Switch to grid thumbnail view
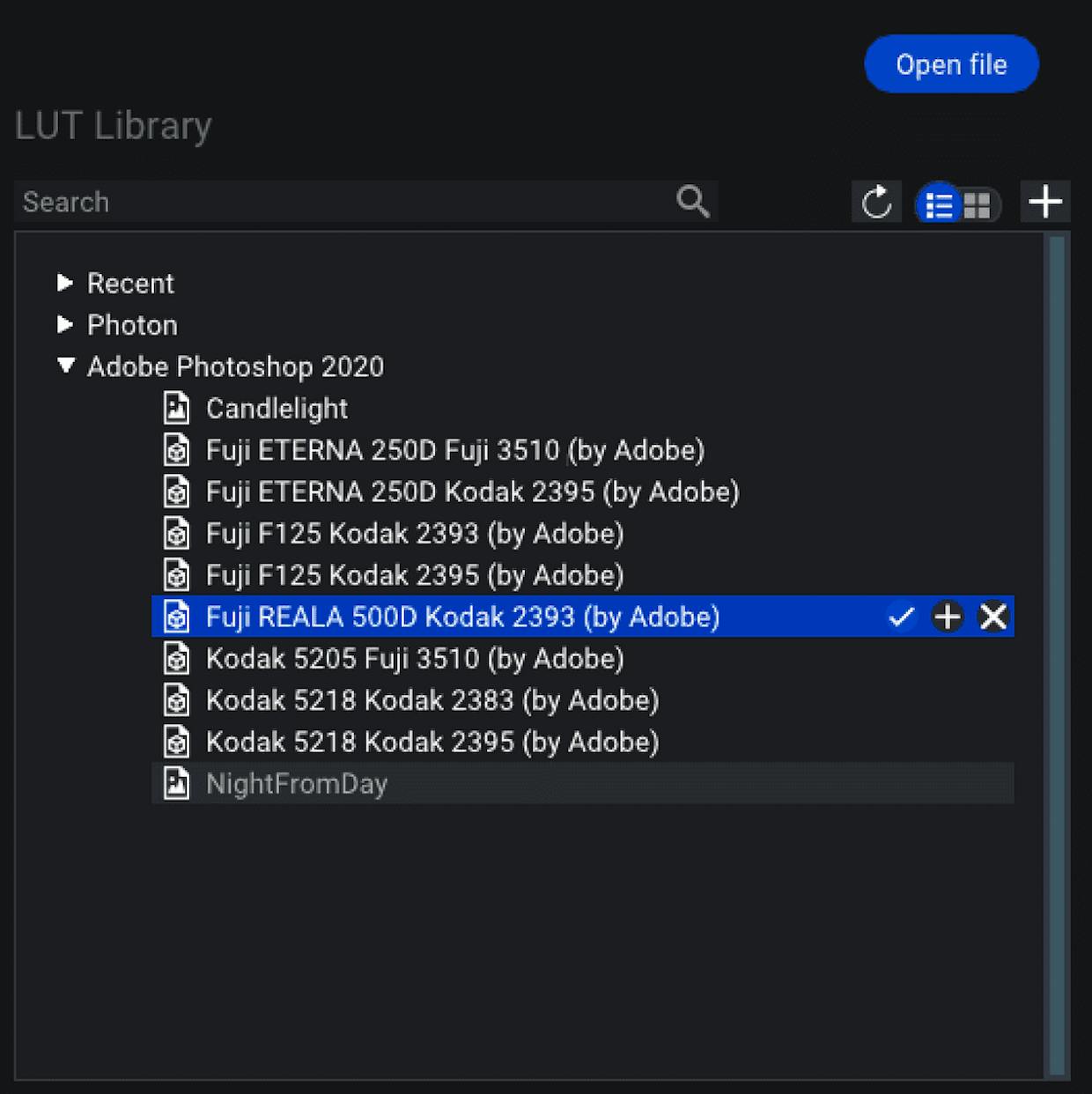 (x=978, y=205)
